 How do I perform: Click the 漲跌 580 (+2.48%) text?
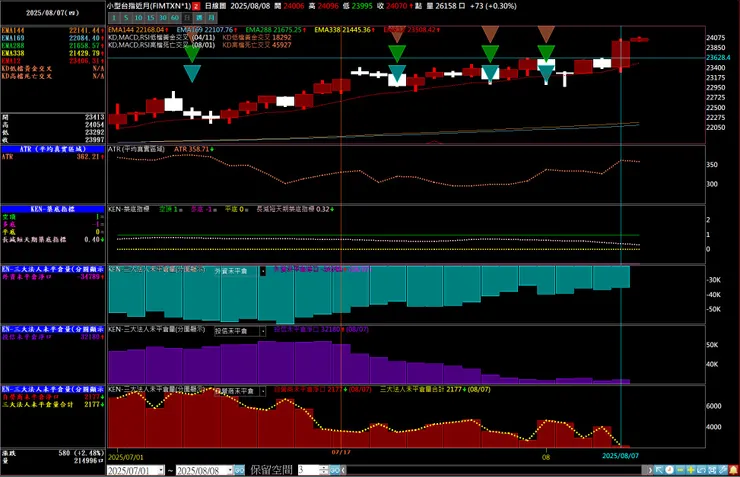point(52,453)
